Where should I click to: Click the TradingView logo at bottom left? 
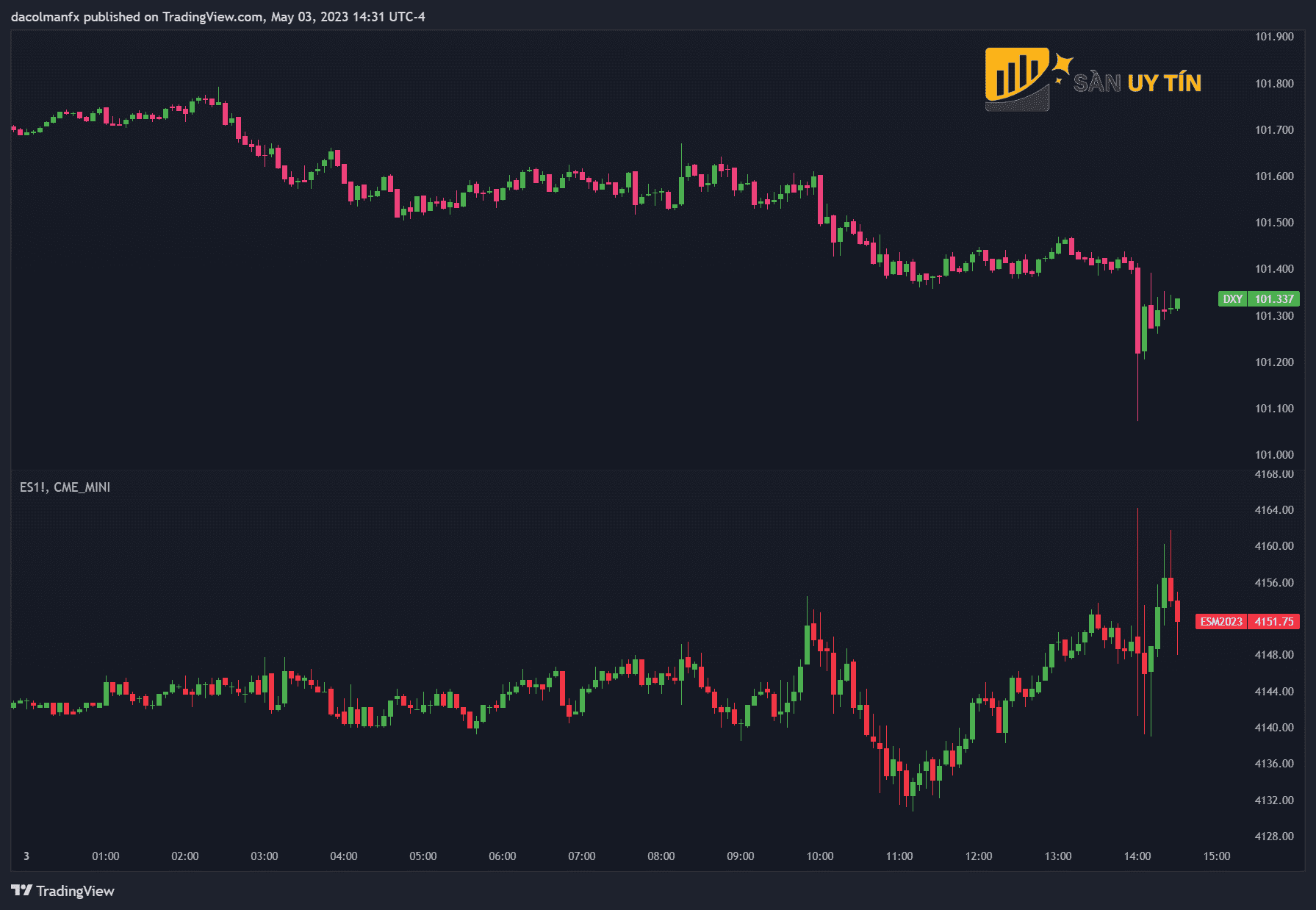(63, 891)
